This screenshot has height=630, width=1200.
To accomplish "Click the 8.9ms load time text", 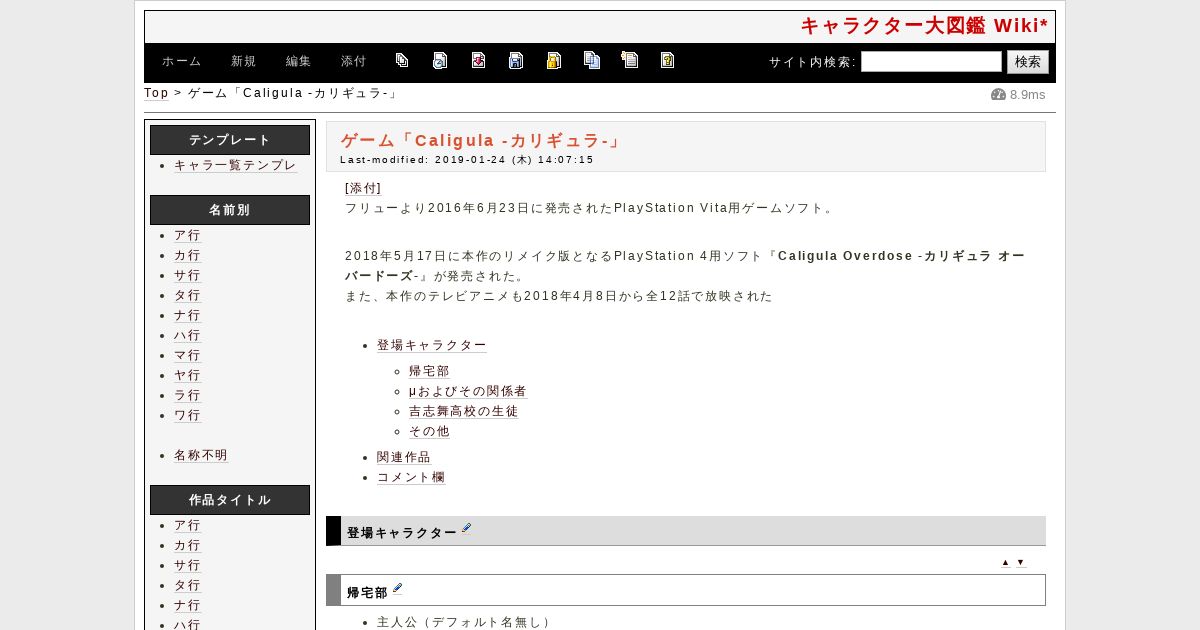I will pyautogui.click(x=1027, y=94).
